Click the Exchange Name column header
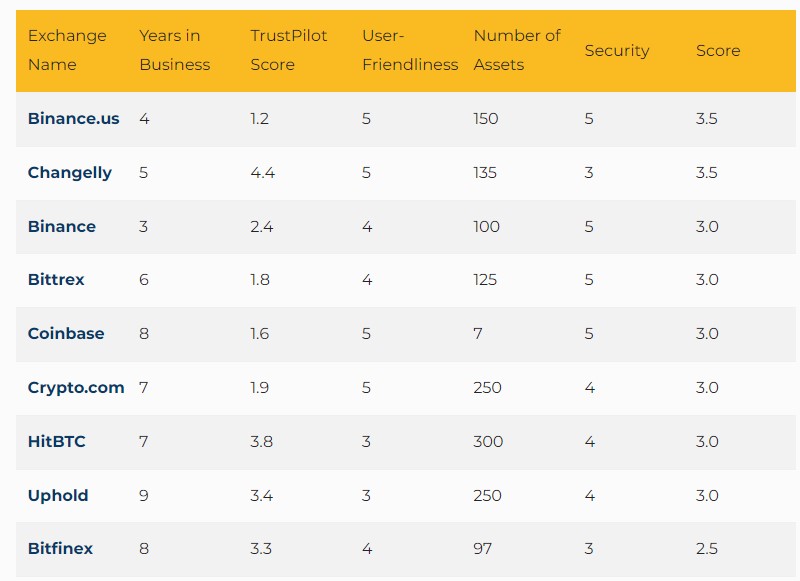 [x=67, y=50]
